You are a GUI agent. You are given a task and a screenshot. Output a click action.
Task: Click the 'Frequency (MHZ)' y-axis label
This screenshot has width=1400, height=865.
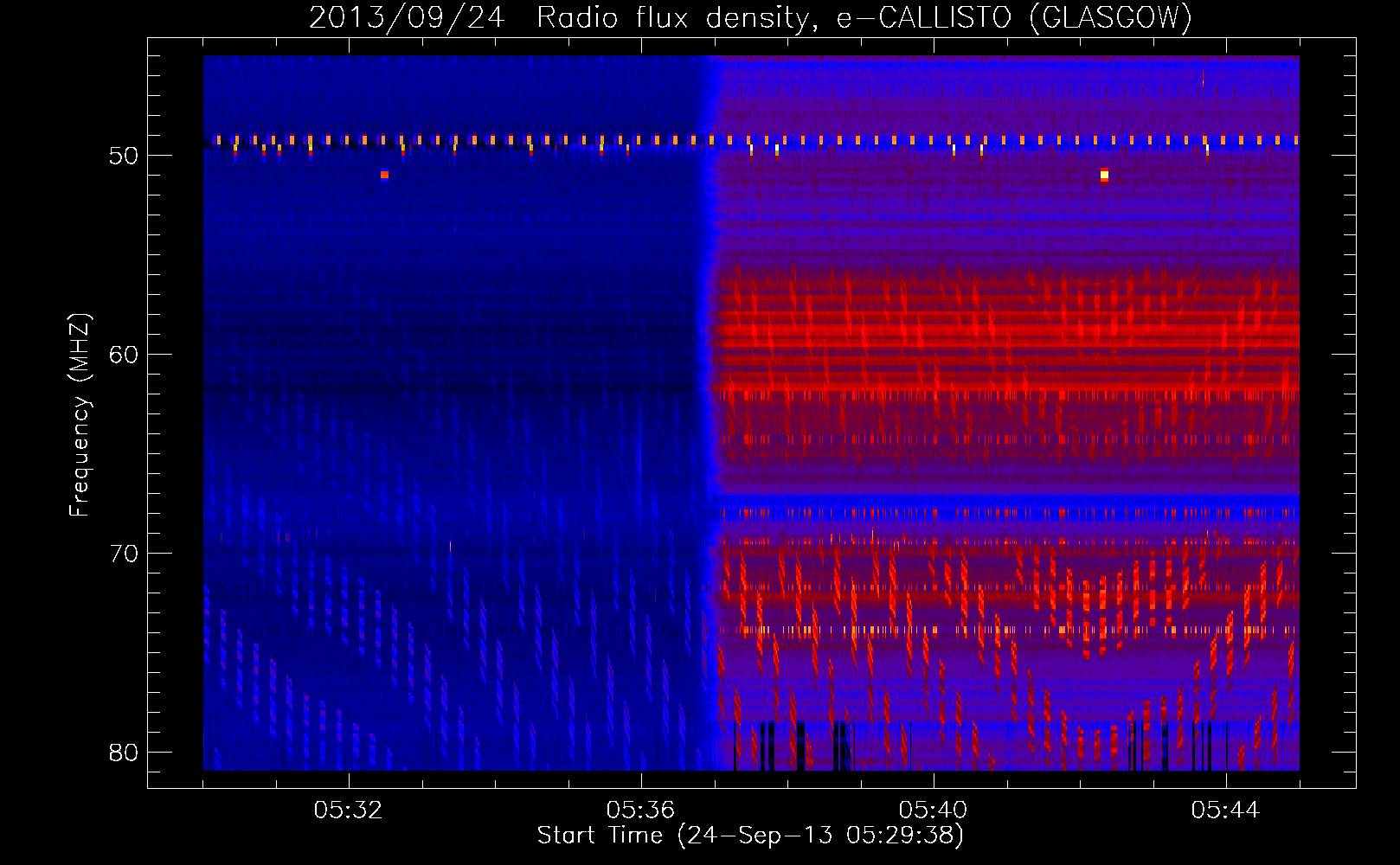coord(79,415)
